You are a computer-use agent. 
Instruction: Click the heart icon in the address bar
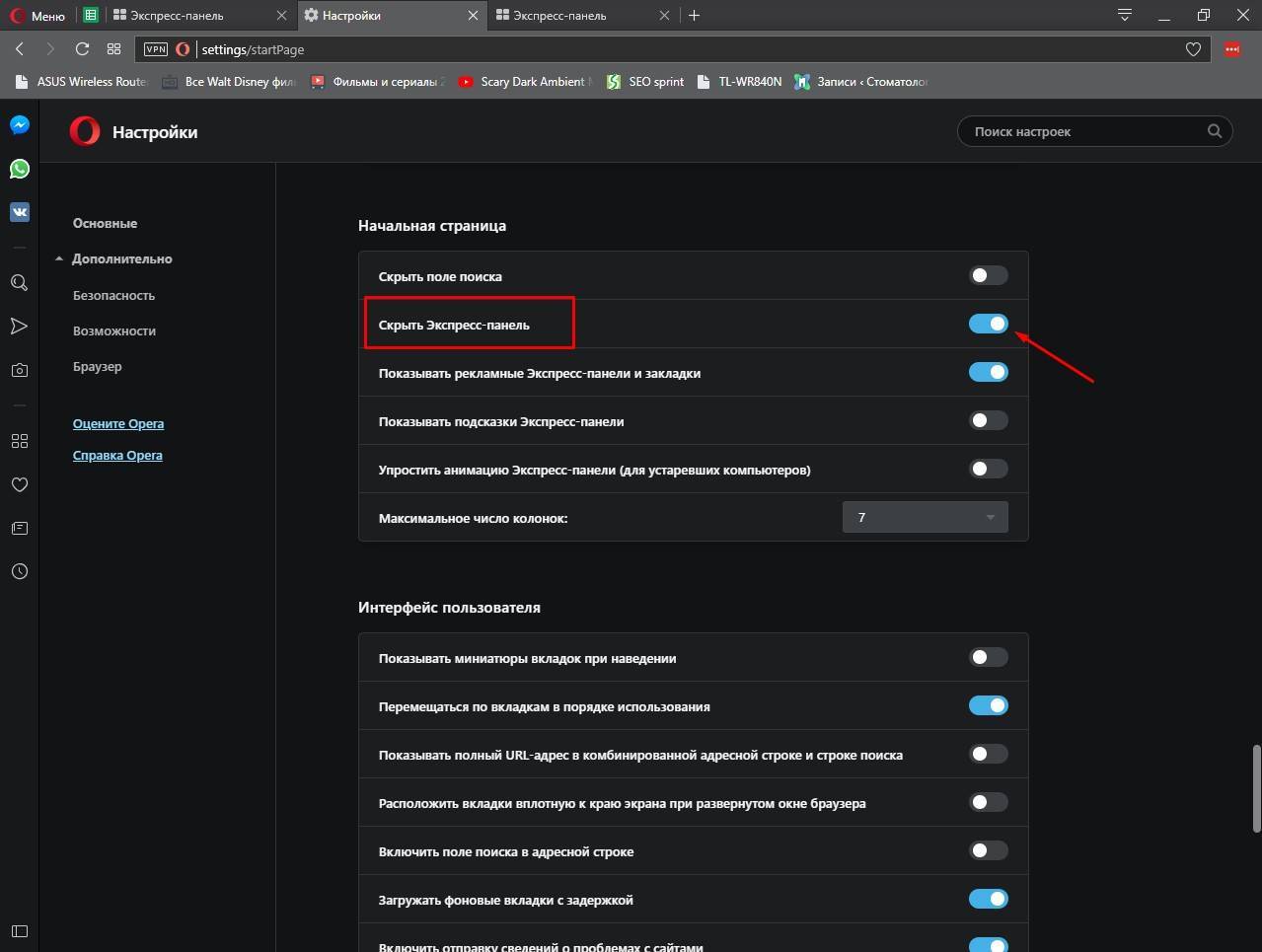[x=1193, y=49]
